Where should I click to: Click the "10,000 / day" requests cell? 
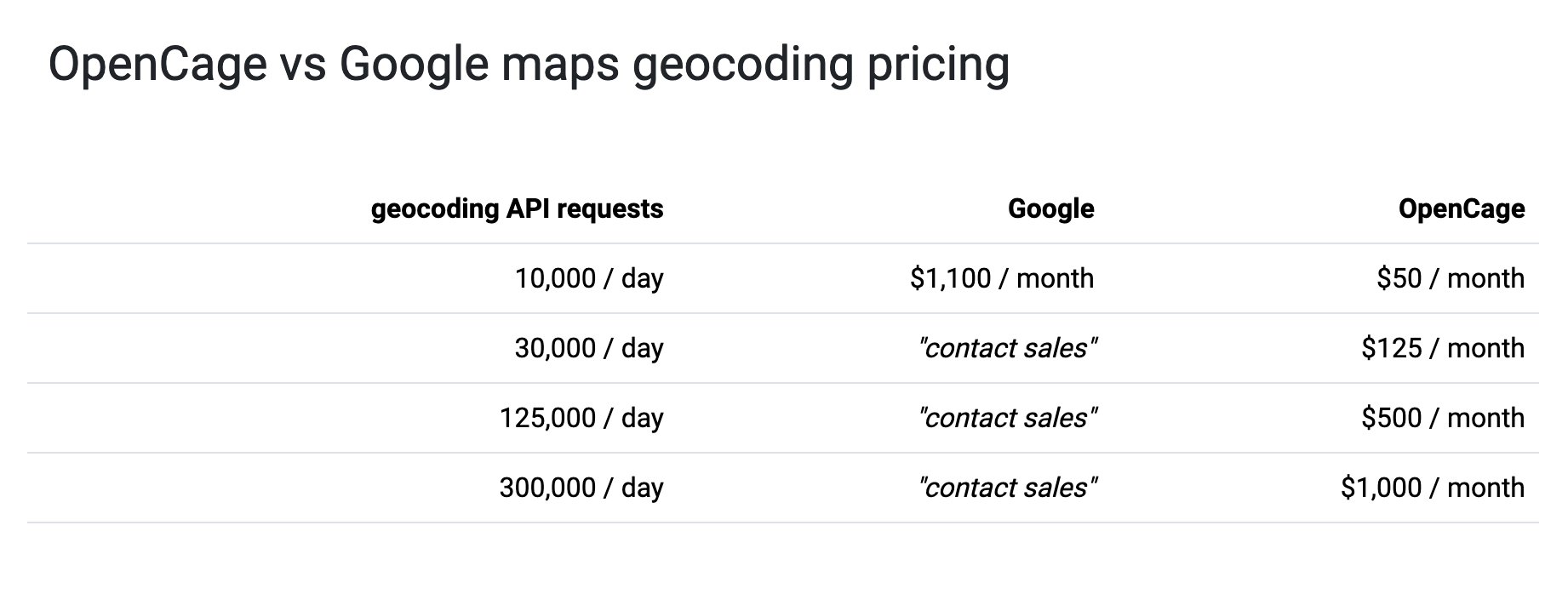tap(588, 278)
